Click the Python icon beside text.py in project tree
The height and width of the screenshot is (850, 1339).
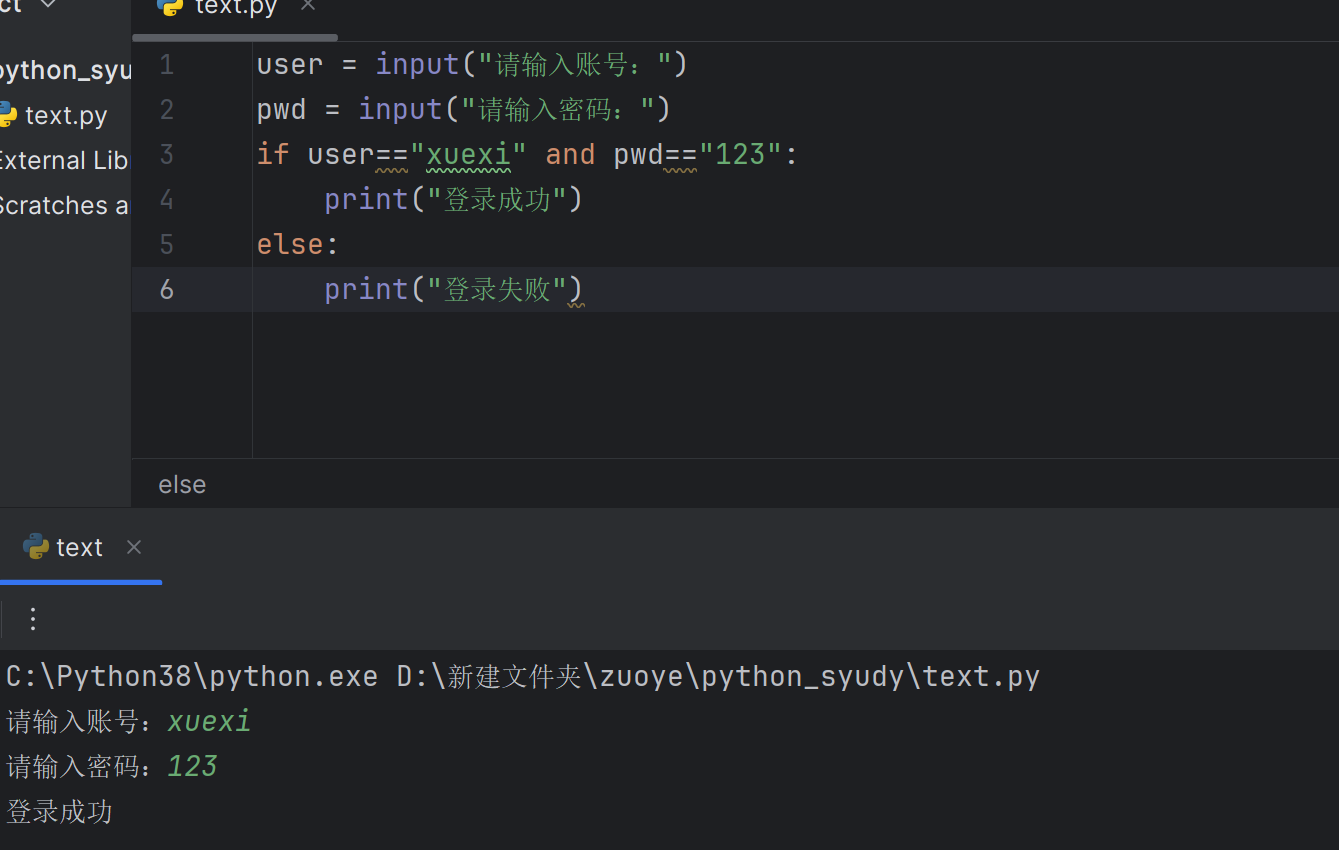pyautogui.click(x=9, y=114)
